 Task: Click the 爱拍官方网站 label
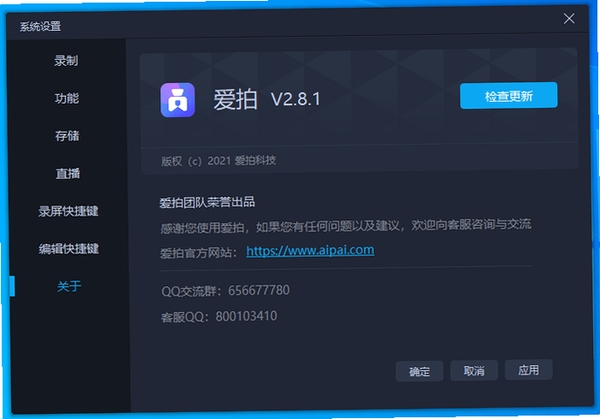199,253
